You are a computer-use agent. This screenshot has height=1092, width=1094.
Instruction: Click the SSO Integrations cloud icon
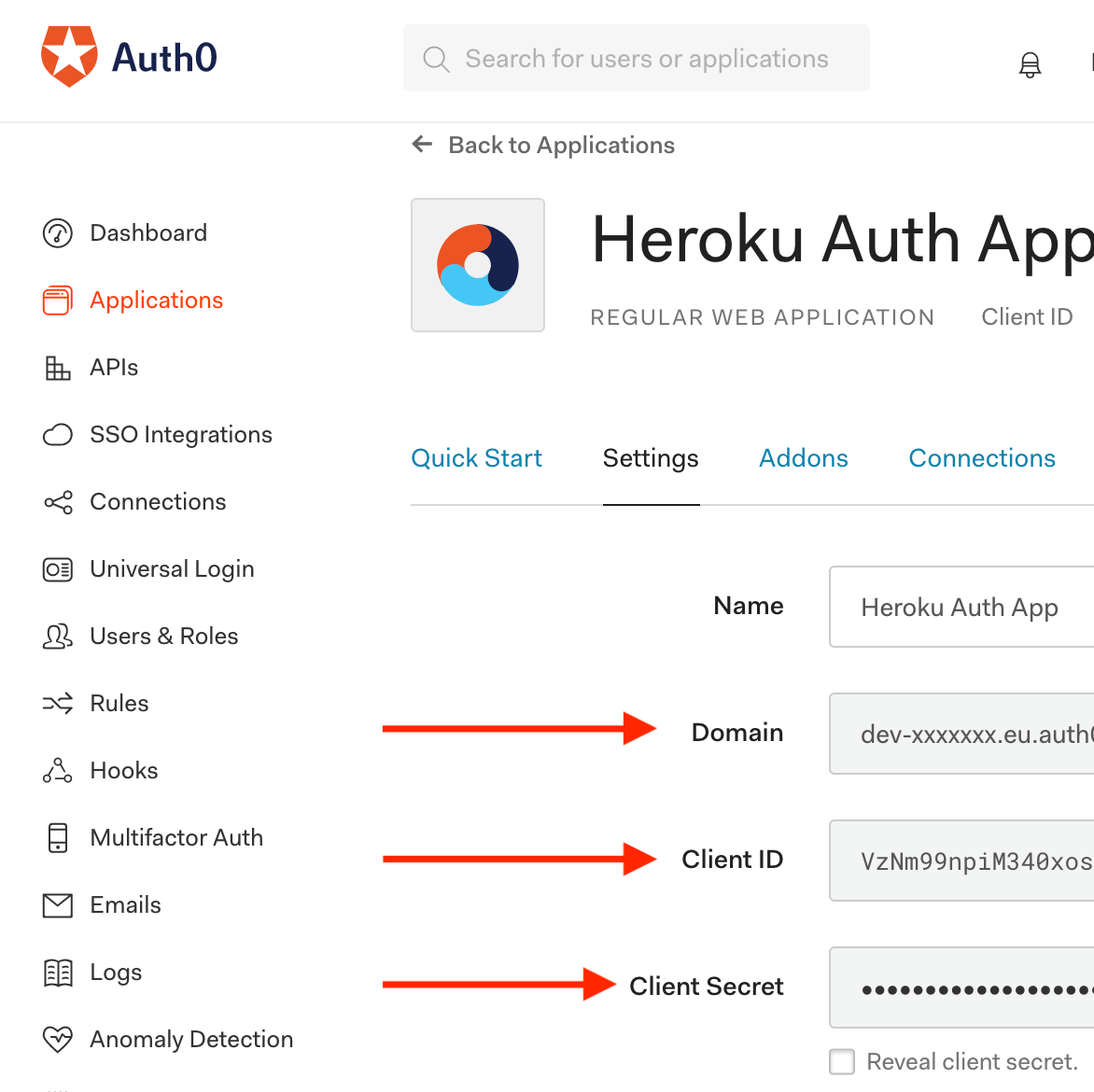pos(57,435)
